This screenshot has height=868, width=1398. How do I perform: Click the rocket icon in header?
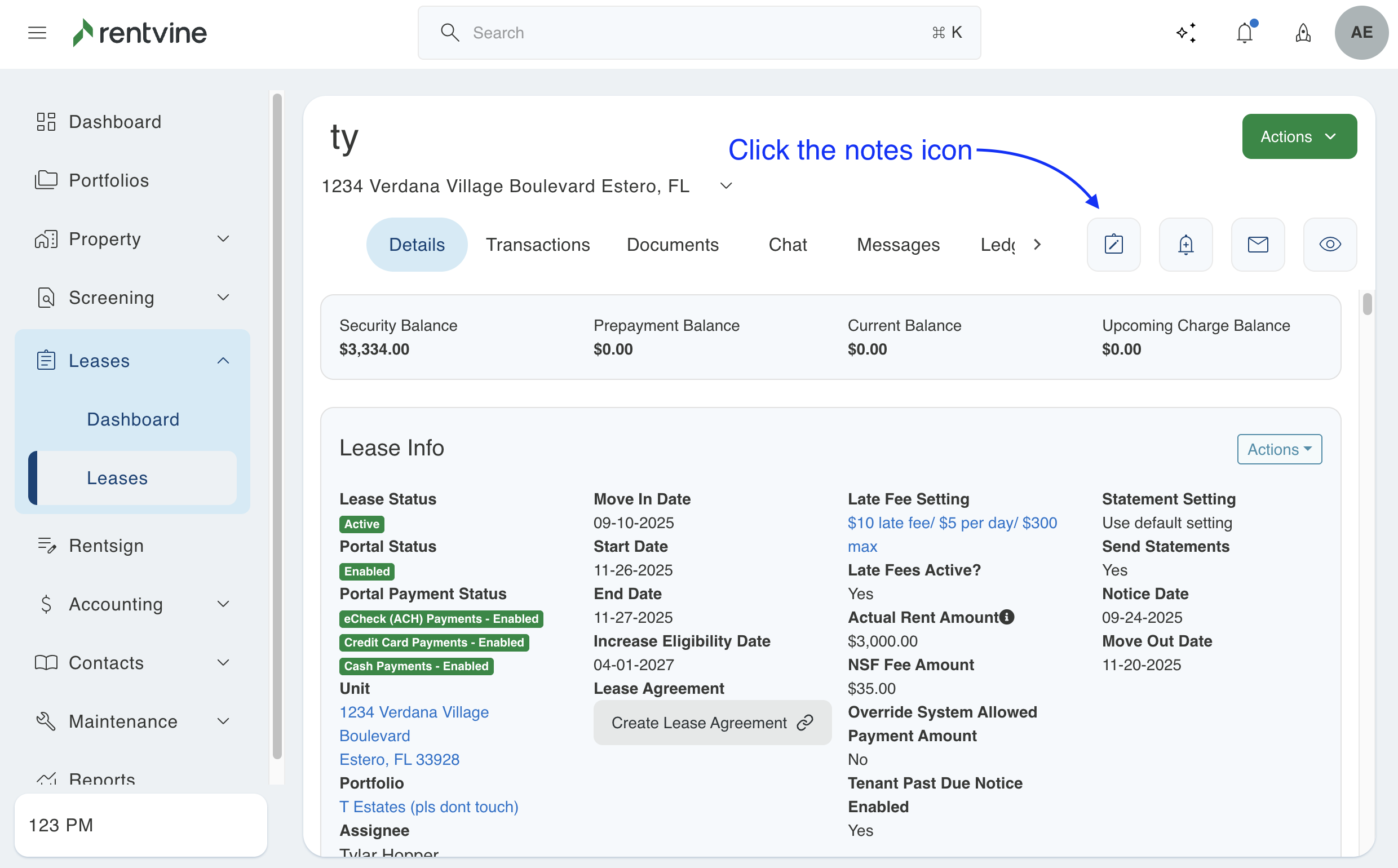coord(1303,33)
